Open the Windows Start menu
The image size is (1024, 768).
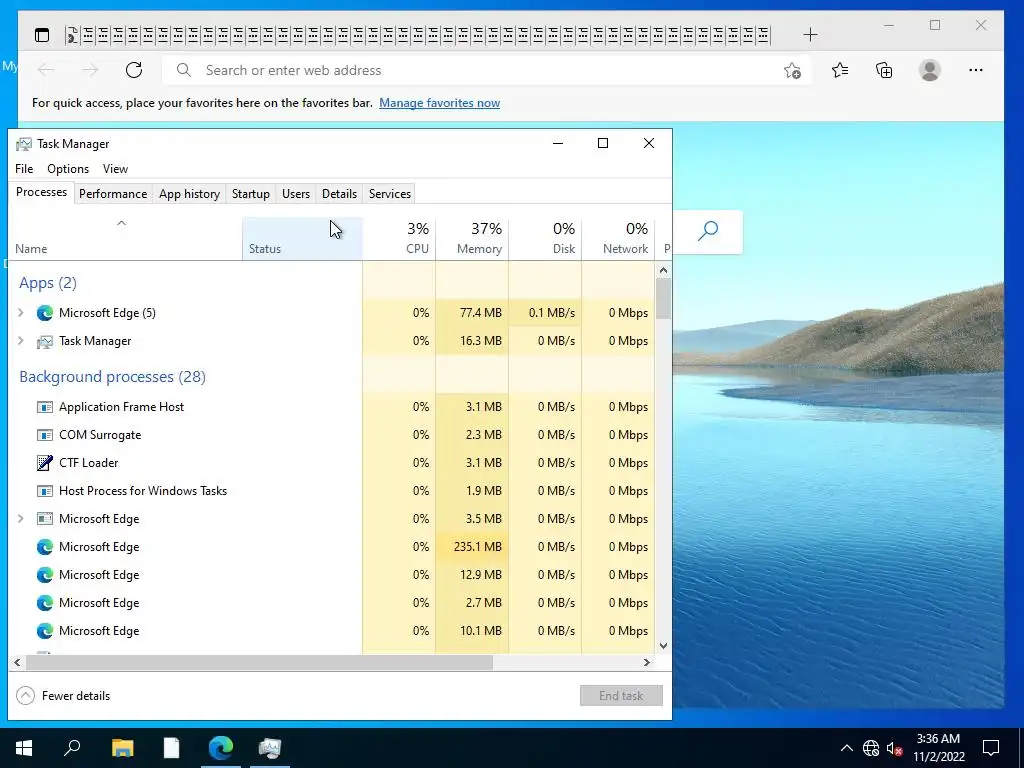[24, 748]
